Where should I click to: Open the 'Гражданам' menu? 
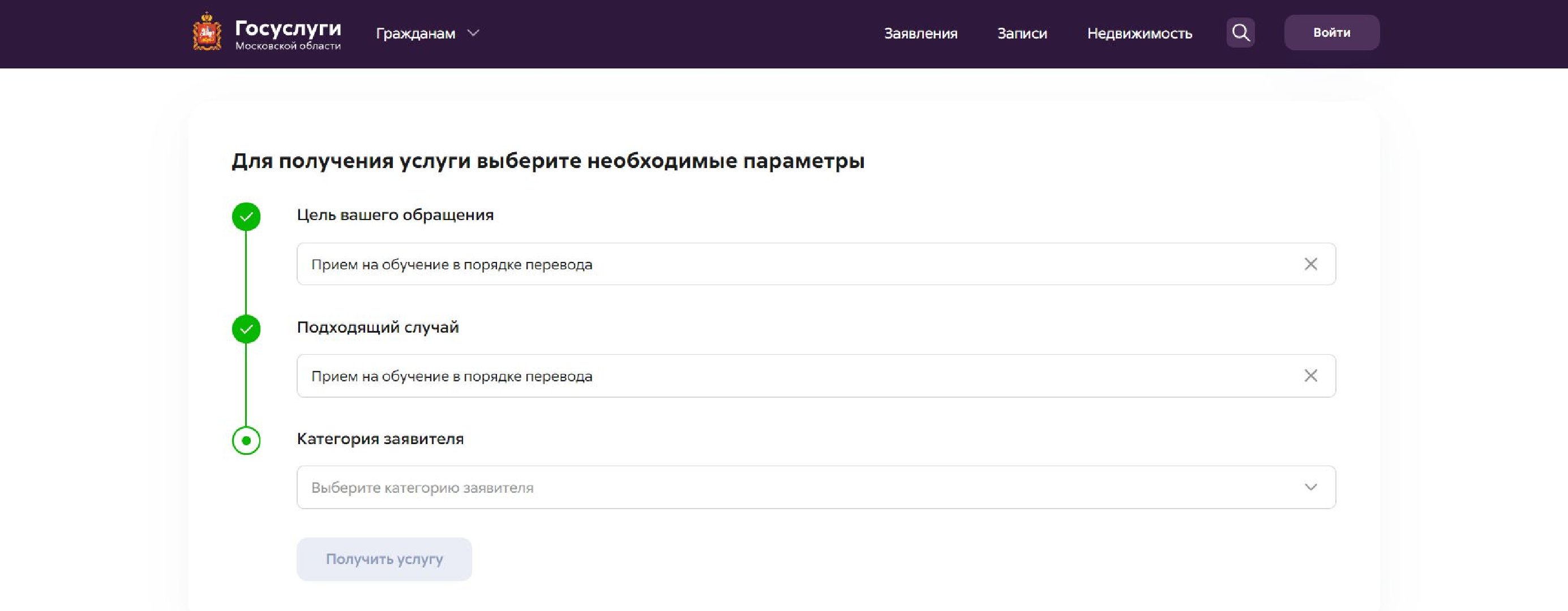tap(415, 33)
